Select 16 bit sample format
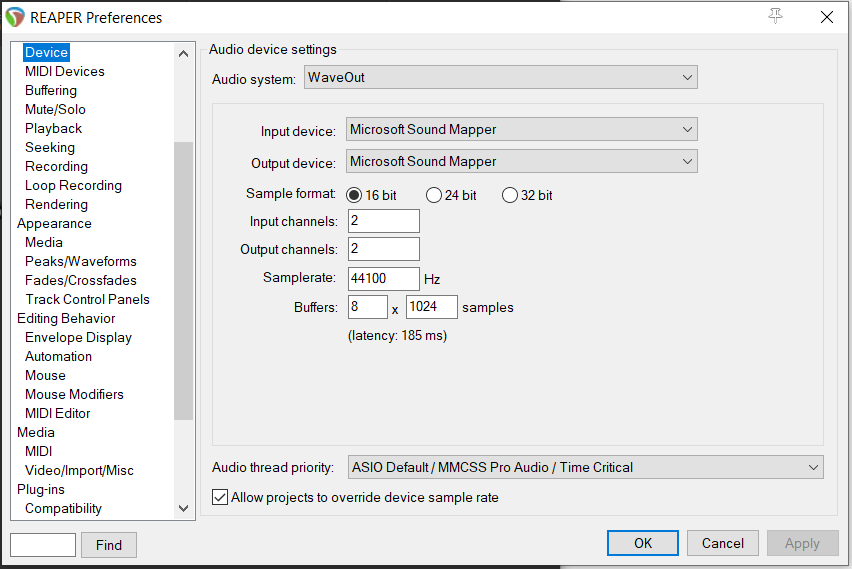Image resolution: width=852 pixels, height=569 pixels. (x=372, y=195)
